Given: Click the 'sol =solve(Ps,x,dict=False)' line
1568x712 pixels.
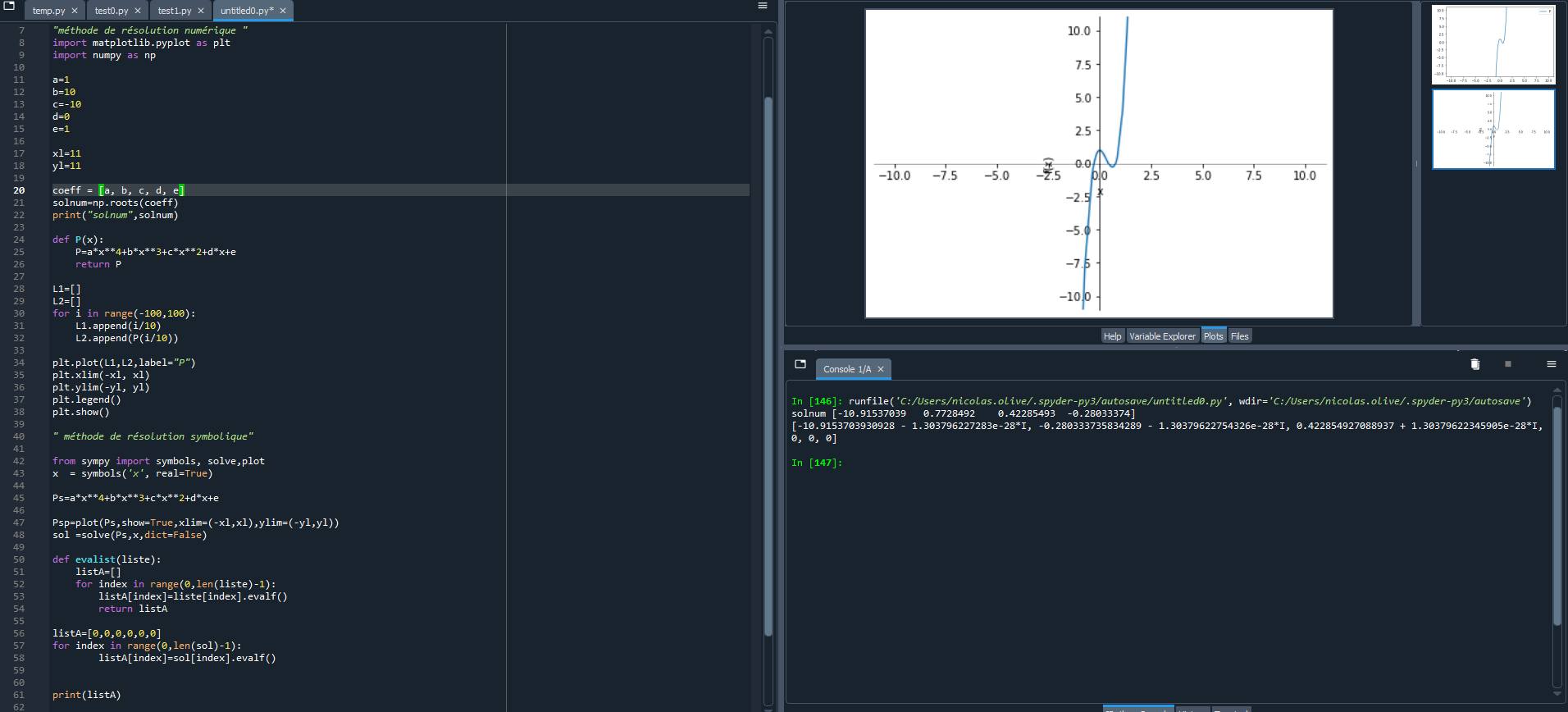Looking at the screenshot, I should (130, 535).
